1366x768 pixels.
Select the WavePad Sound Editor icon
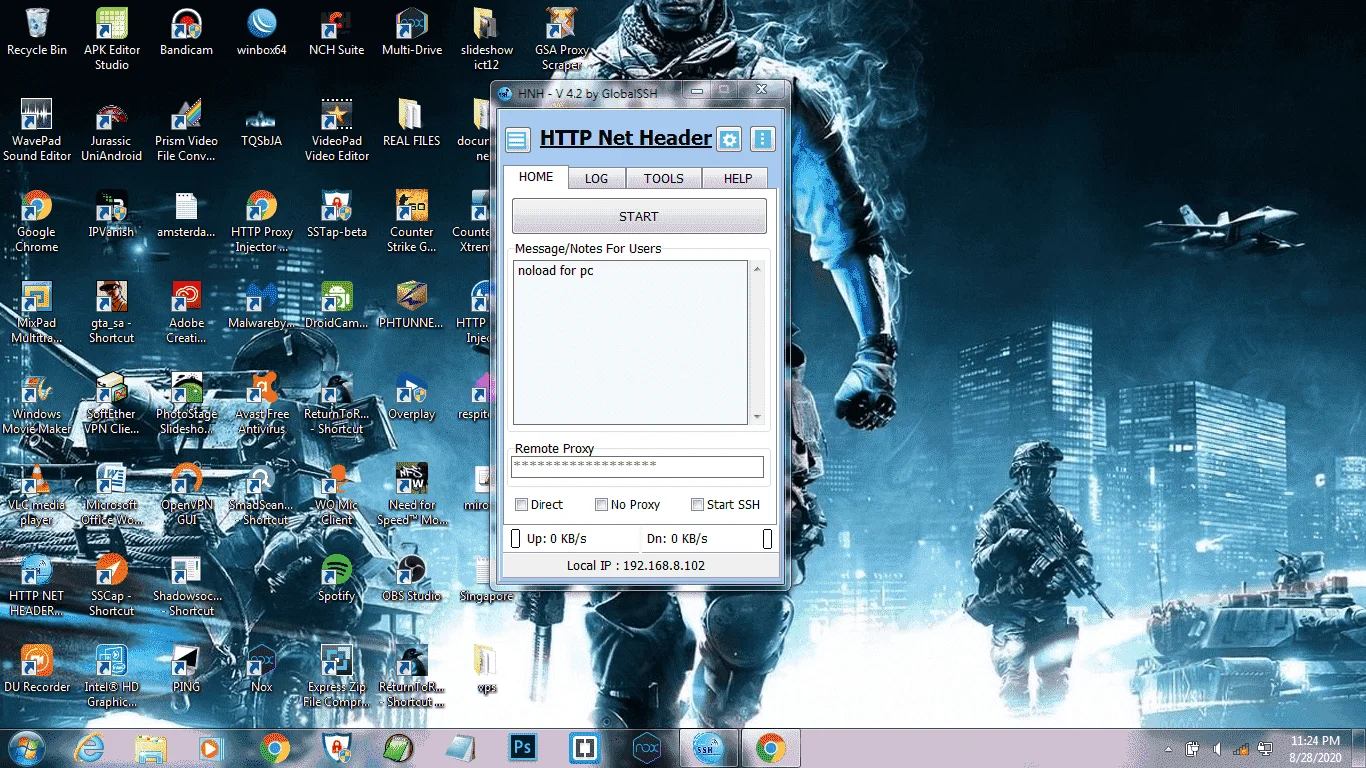click(37, 129)
